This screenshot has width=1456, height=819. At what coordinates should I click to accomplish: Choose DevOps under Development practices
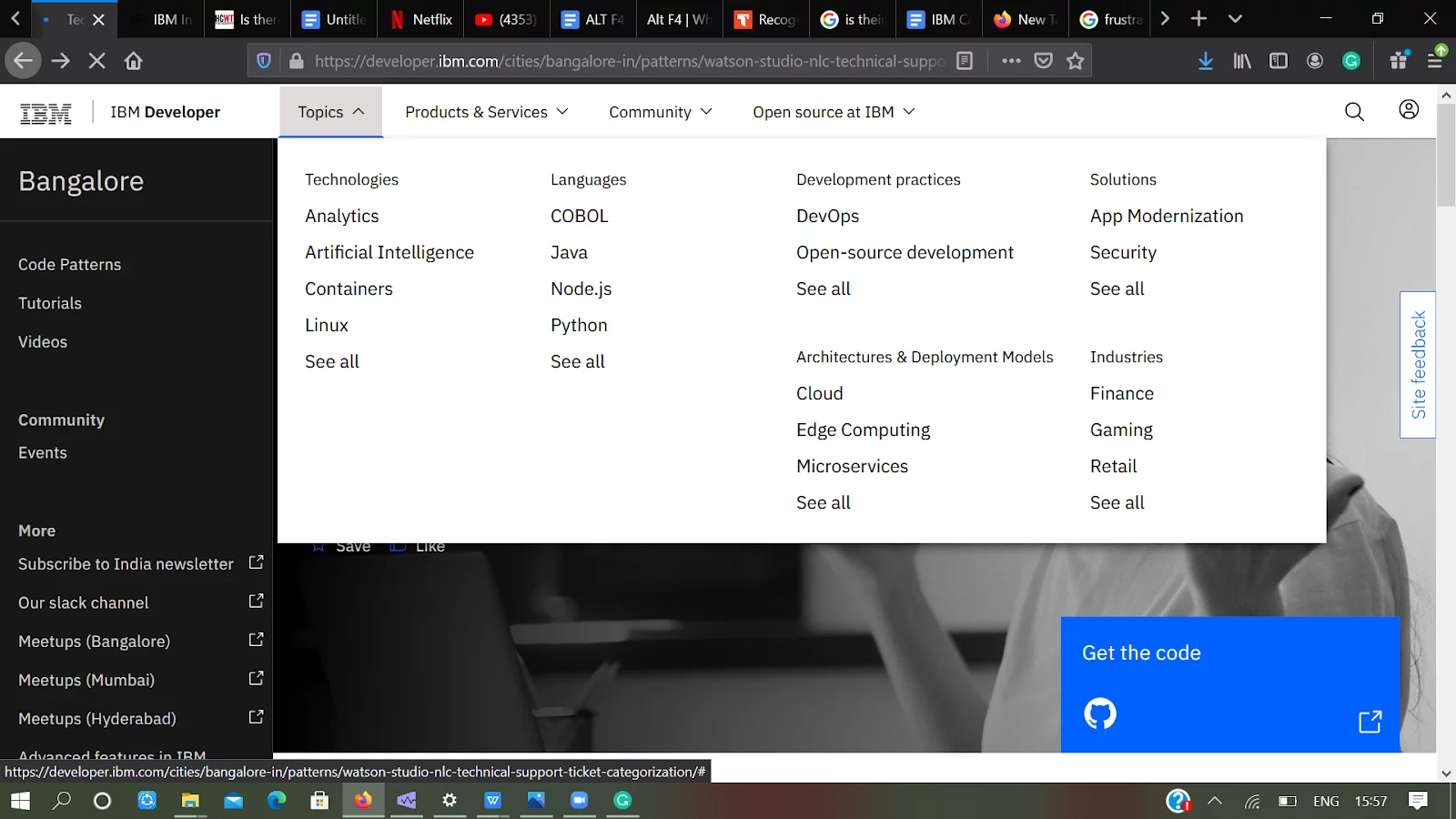click(827, 216)
